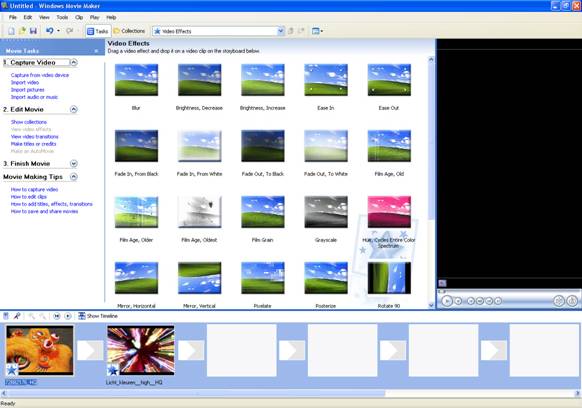The width and height of the screenshot is (582, 408).
Task: Select the Film Age, Older effect
Action: point(136,212)
